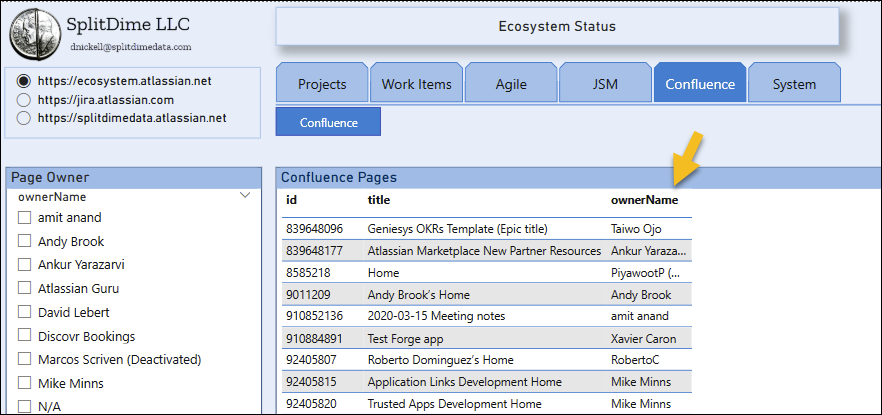Expand the ownerName slicer dropdown chevron
The image size is (882, 415).
point(245,197)
